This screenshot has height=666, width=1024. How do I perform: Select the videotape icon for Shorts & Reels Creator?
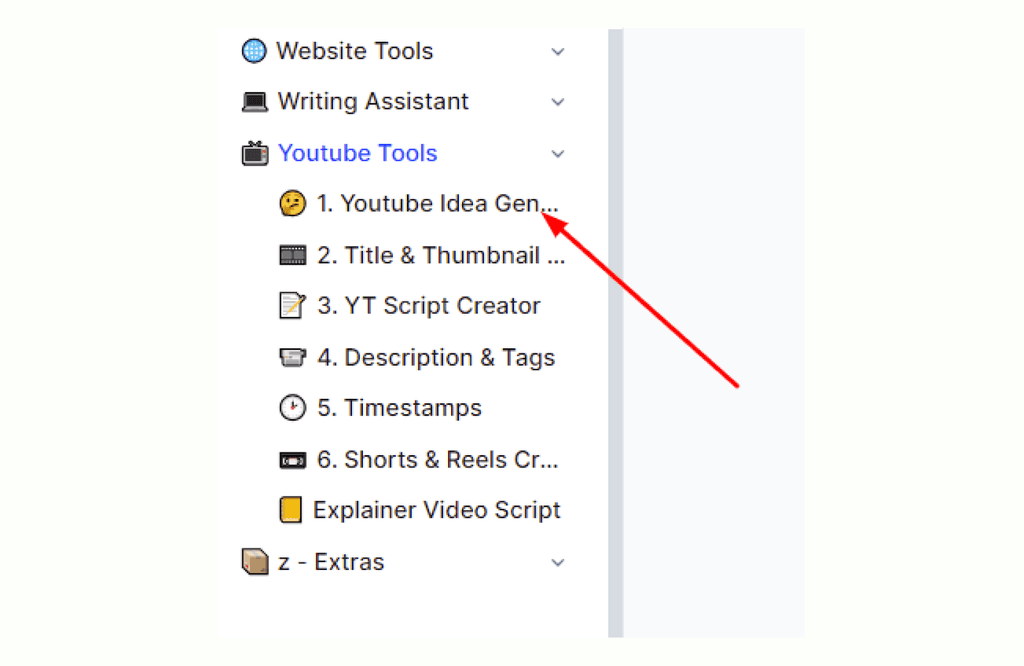(291, 459)
